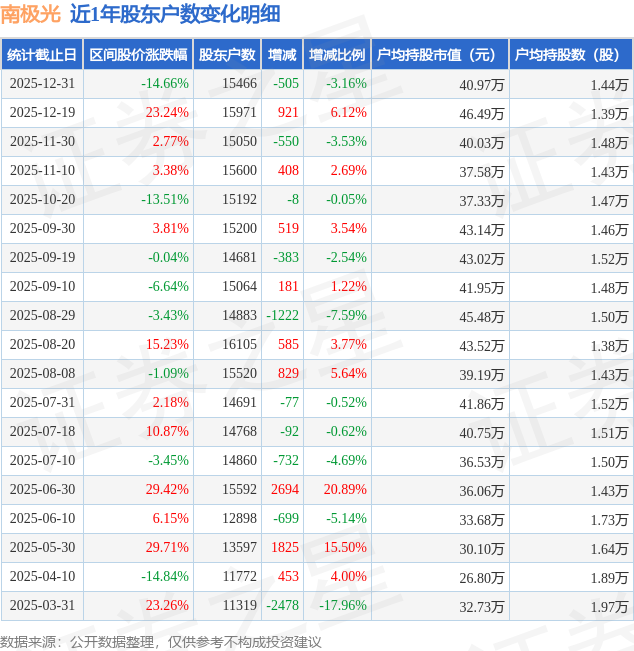Image resolution: width=634 pixels, height=651 pixels.
Task: Select the 增减比例 column header
Action: [x=337, y=55]
